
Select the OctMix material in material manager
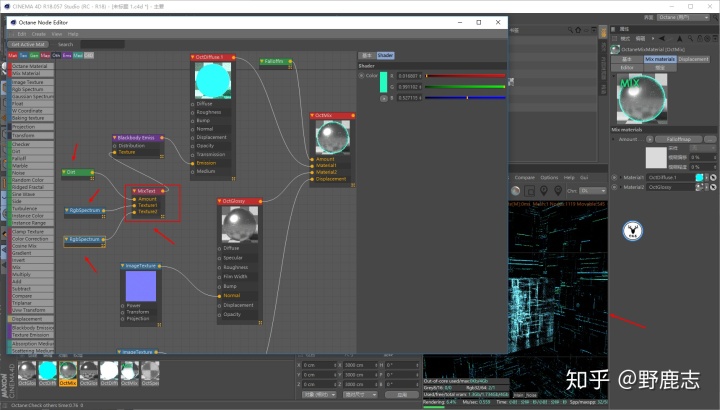[x=68, y=373]
